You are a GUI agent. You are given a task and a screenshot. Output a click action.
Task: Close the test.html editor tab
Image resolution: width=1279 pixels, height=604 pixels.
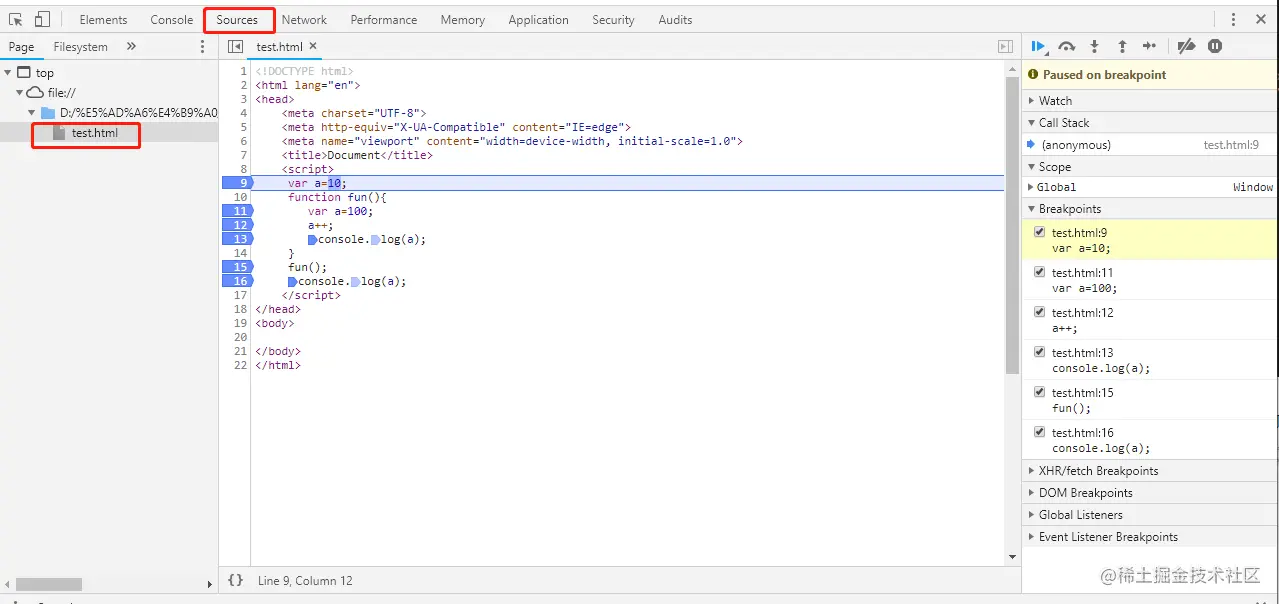pos(313,46)
